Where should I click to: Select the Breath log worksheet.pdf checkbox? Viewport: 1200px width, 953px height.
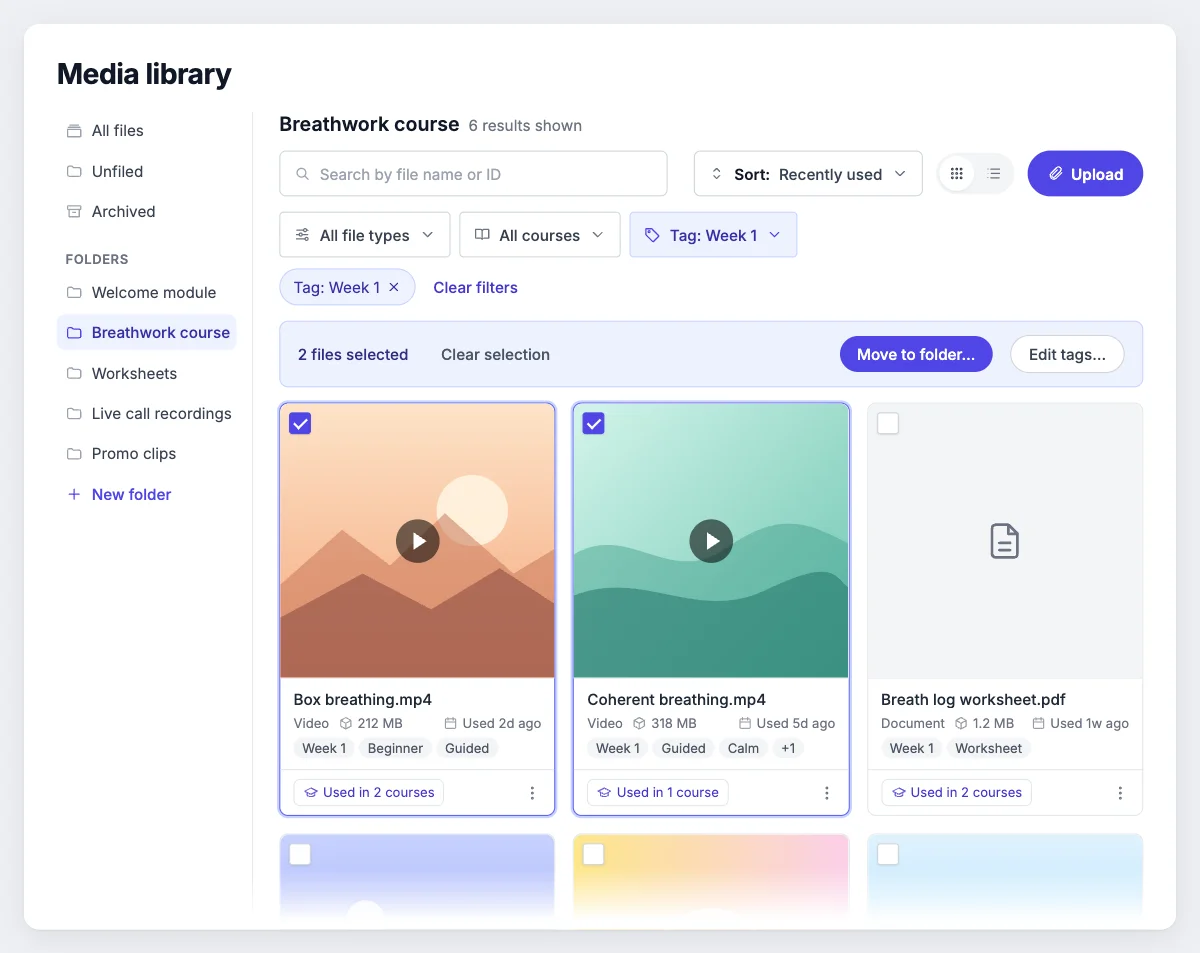click(x=888, y=423)
